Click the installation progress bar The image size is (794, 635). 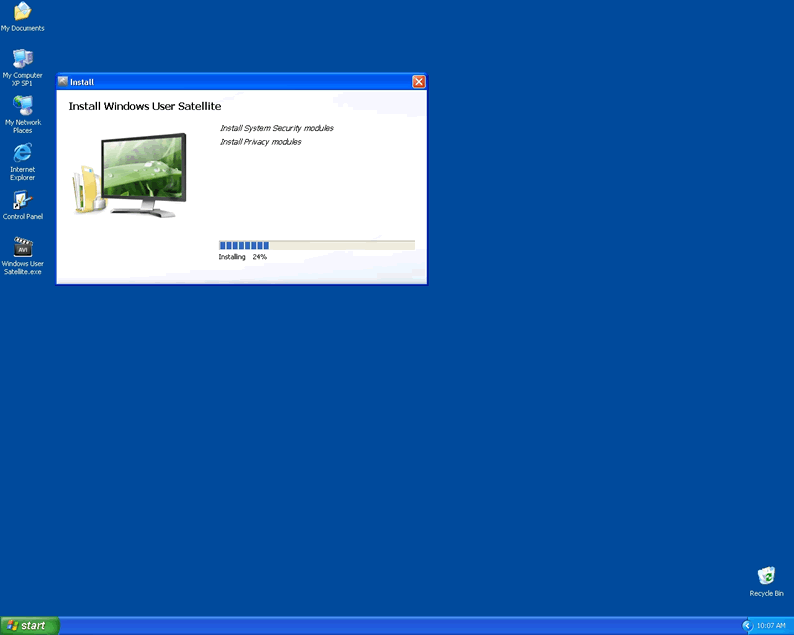tap(316, 245)
